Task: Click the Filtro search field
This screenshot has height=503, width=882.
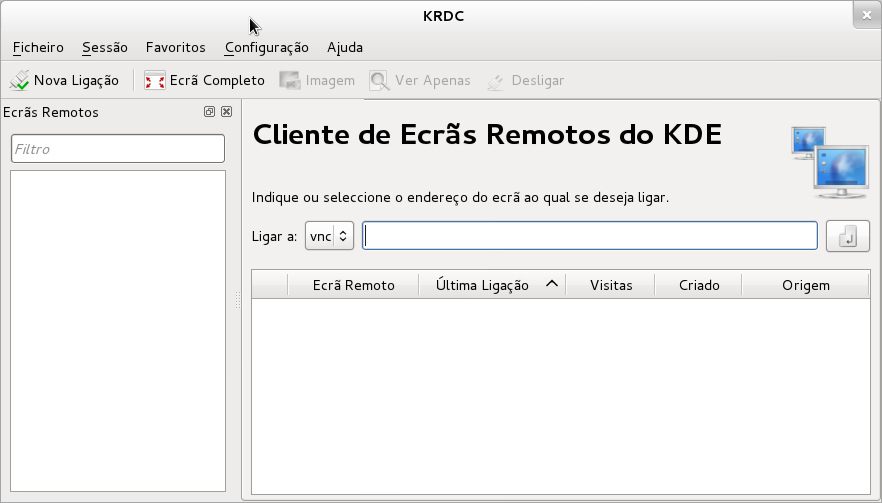Action: pyautogui.click(x=117, y=149)
